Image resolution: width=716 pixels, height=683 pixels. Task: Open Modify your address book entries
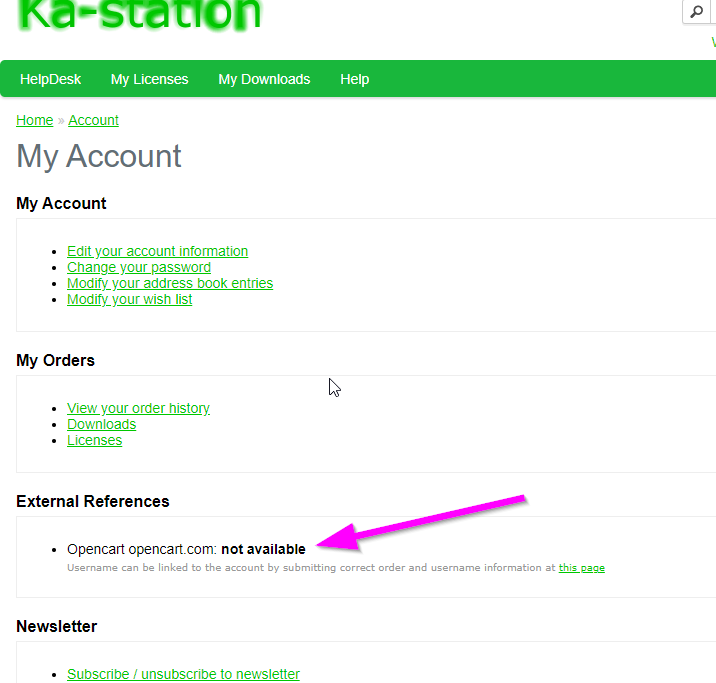click(169, 283)
